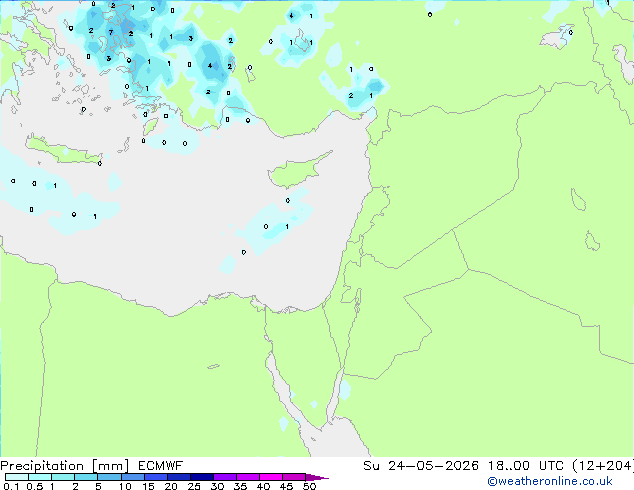Select the '18..00 UTC' time text
Screen dimensions: 634x490
click(x=526, y=466)
